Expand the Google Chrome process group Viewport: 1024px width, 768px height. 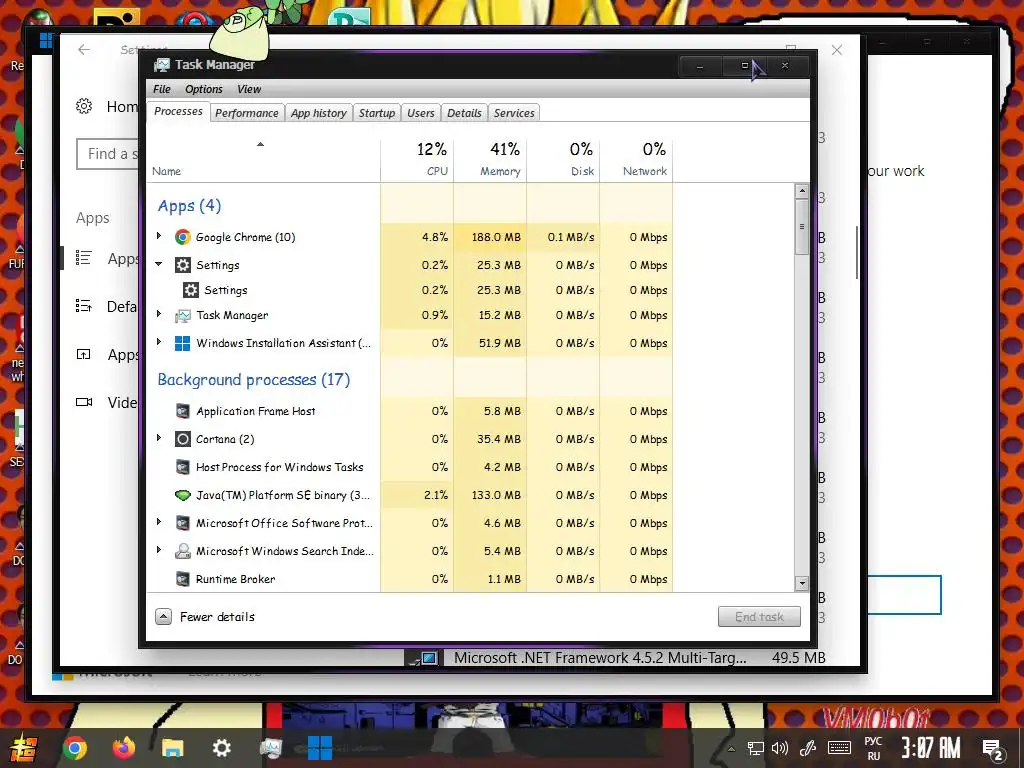pyautogui.click(x=159, y=236)
